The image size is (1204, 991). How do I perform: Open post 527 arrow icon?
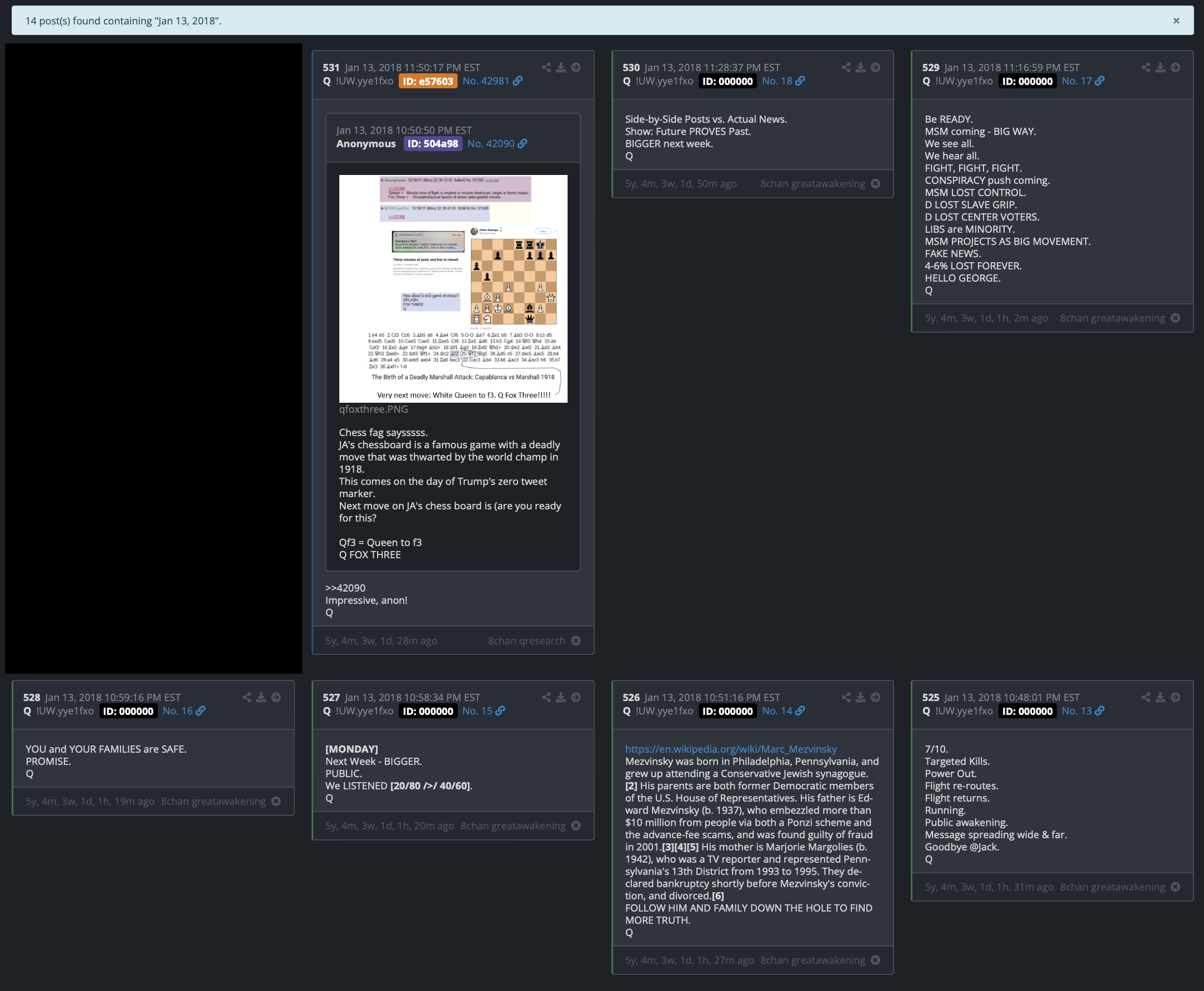(576, 697)
